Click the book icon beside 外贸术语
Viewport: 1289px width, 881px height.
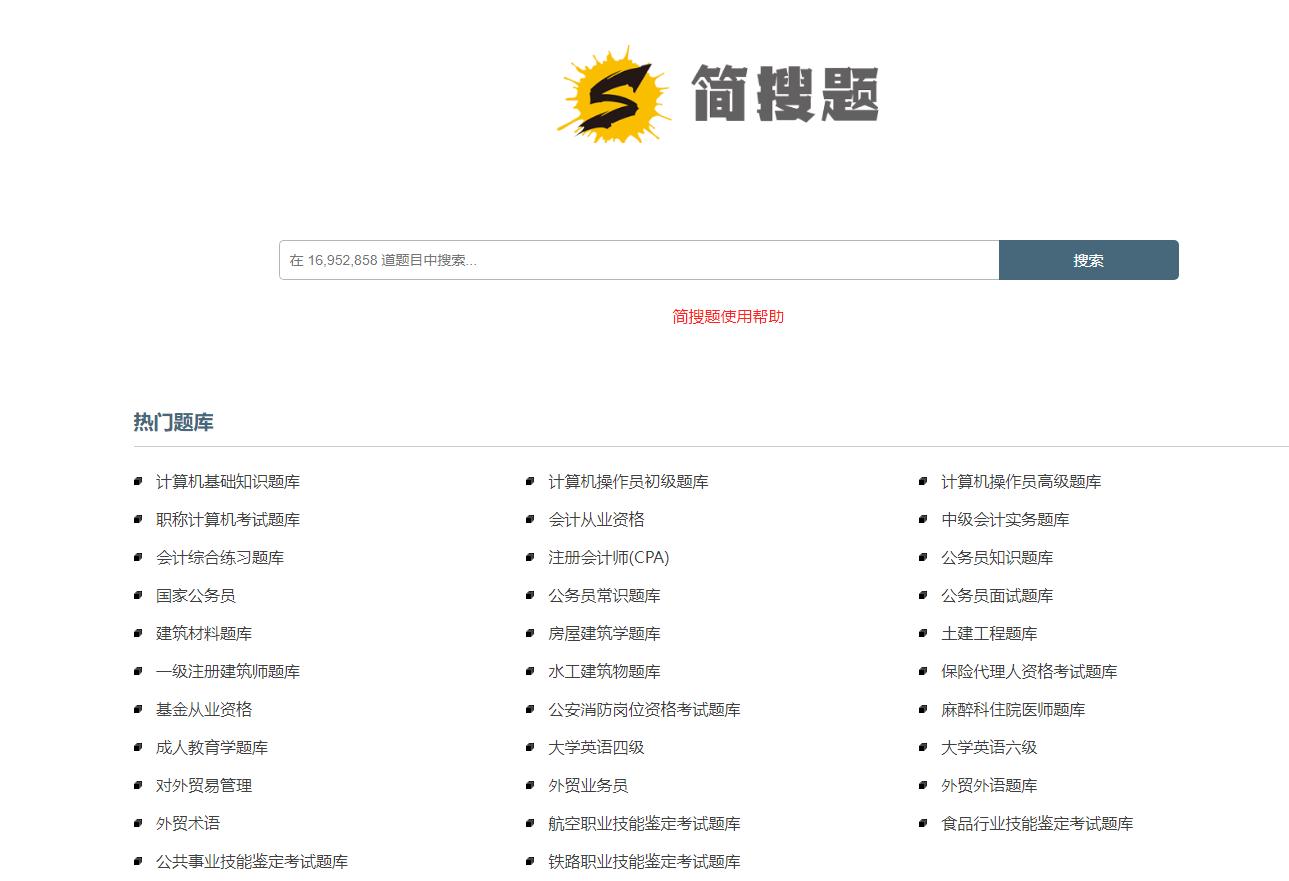(x=139, y=823)
